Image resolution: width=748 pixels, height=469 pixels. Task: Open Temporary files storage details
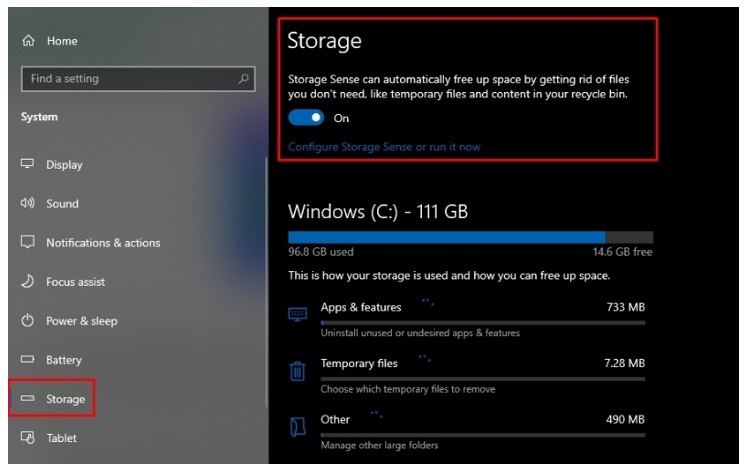pyautogui.click(x=359, y=363)
